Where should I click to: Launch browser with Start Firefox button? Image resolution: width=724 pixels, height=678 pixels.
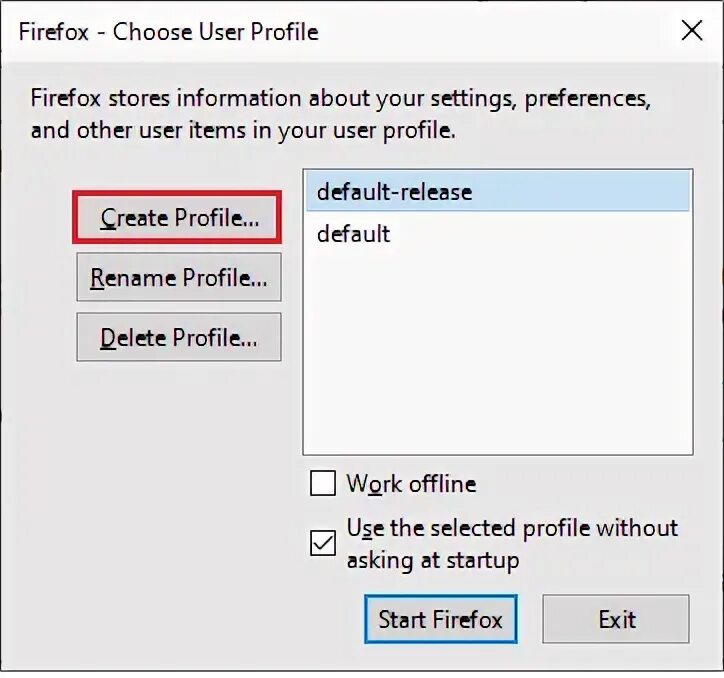coord(440,619)
